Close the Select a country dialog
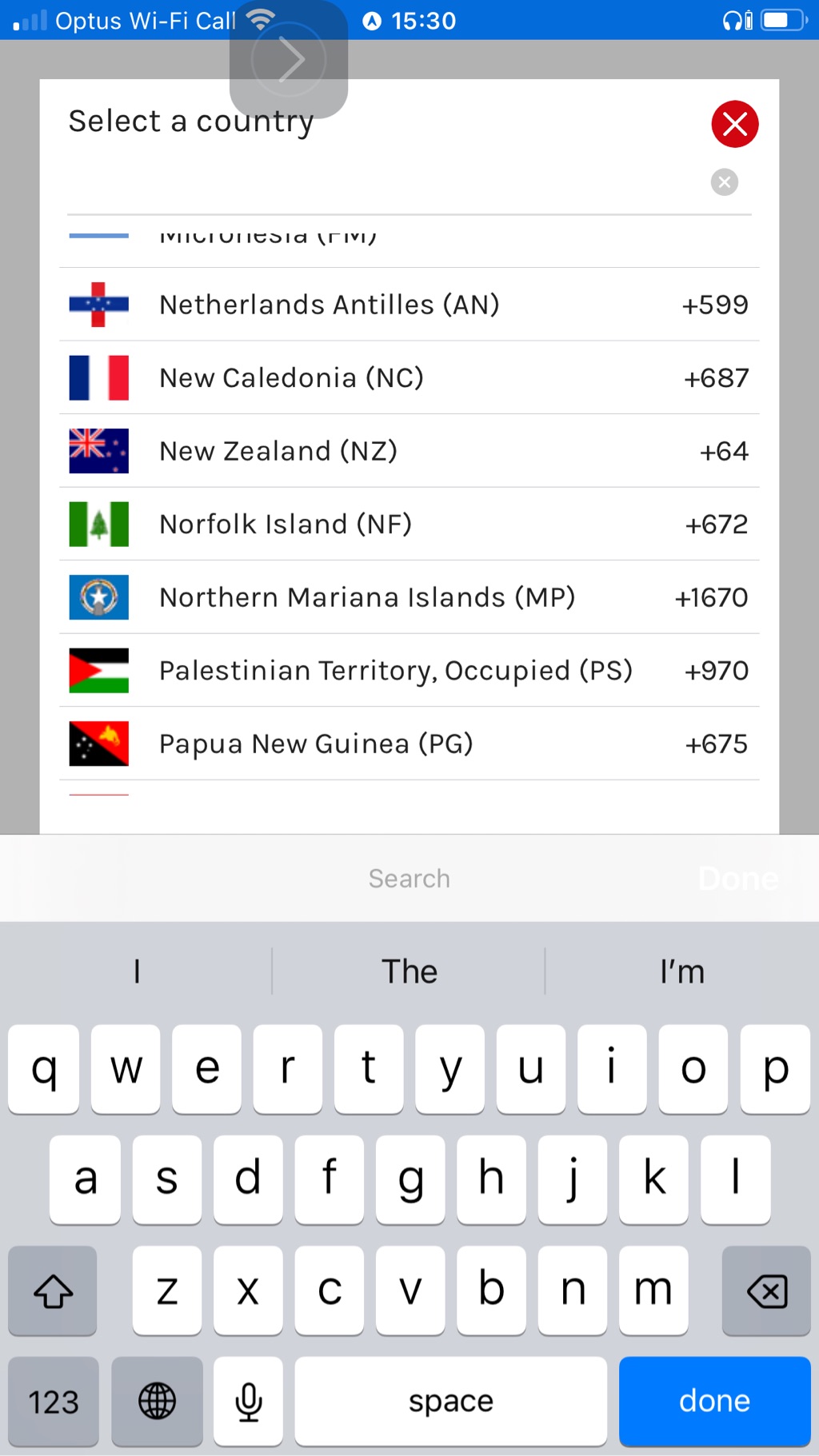This screenshot has height=1456, width=819. [734, 124]
